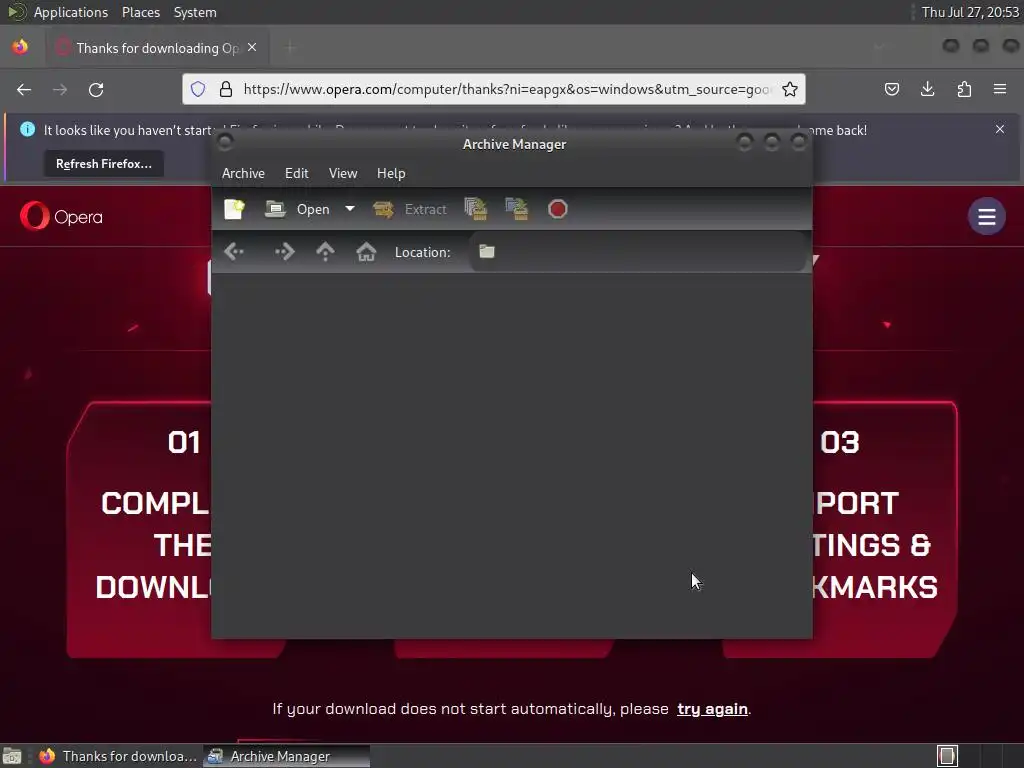This screenshot has width=1024, height=768.
Task: Select the Thanks for downloading Opera tab
Action: [156, 48]
